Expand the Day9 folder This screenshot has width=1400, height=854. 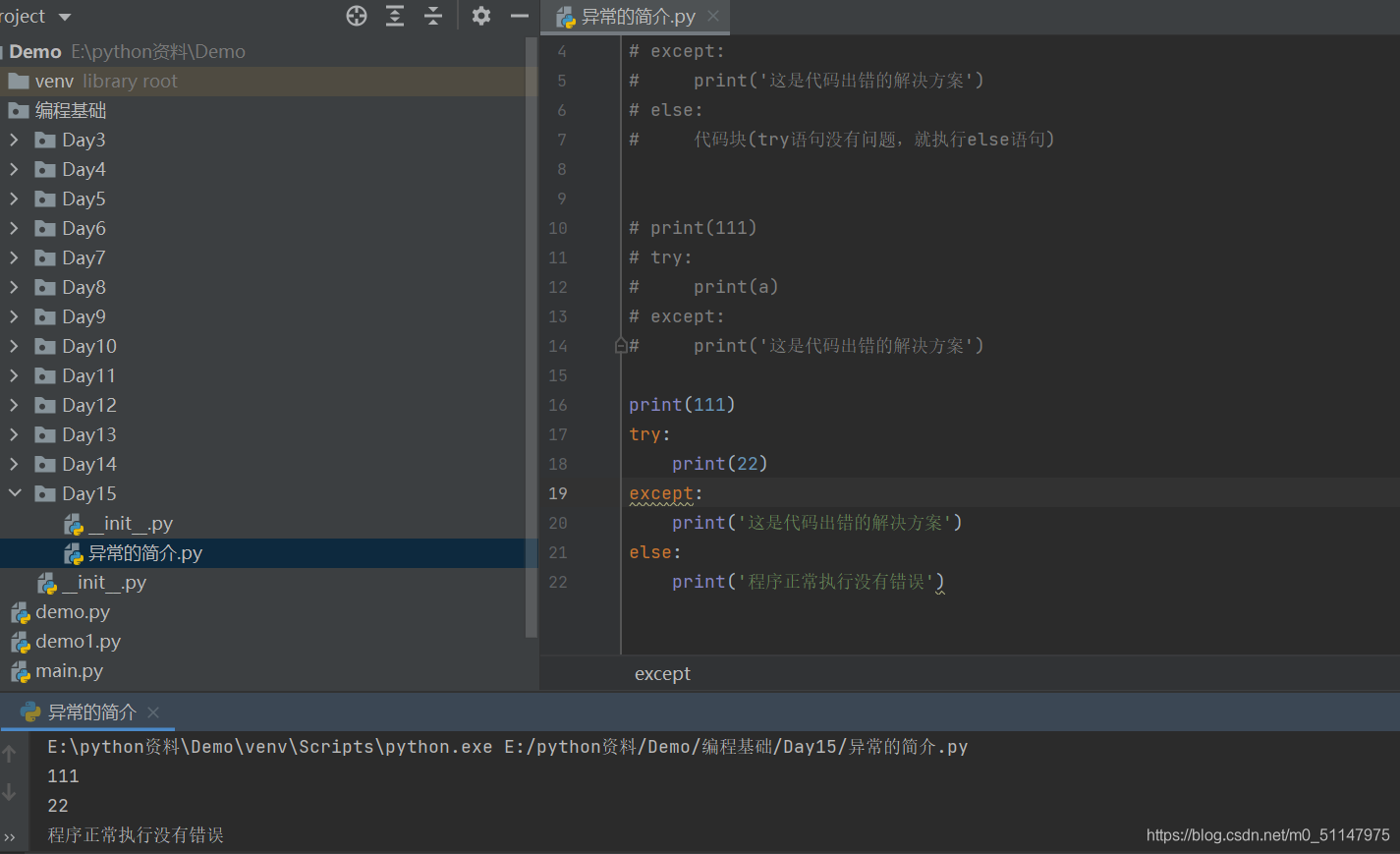click(x=14, y=316)
